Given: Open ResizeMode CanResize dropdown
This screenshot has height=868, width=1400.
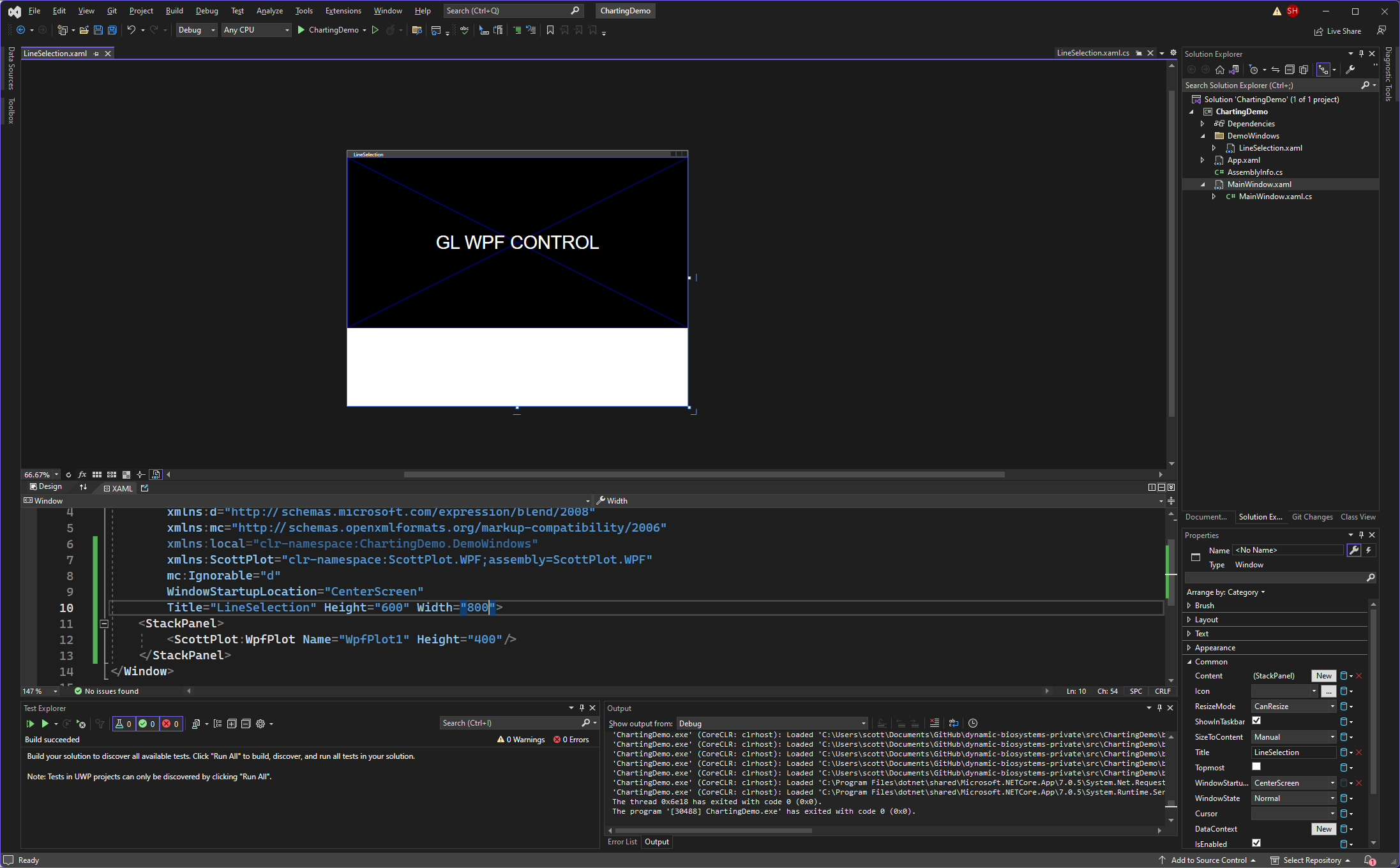Looking at the screenshot, I should point(1294,707).
